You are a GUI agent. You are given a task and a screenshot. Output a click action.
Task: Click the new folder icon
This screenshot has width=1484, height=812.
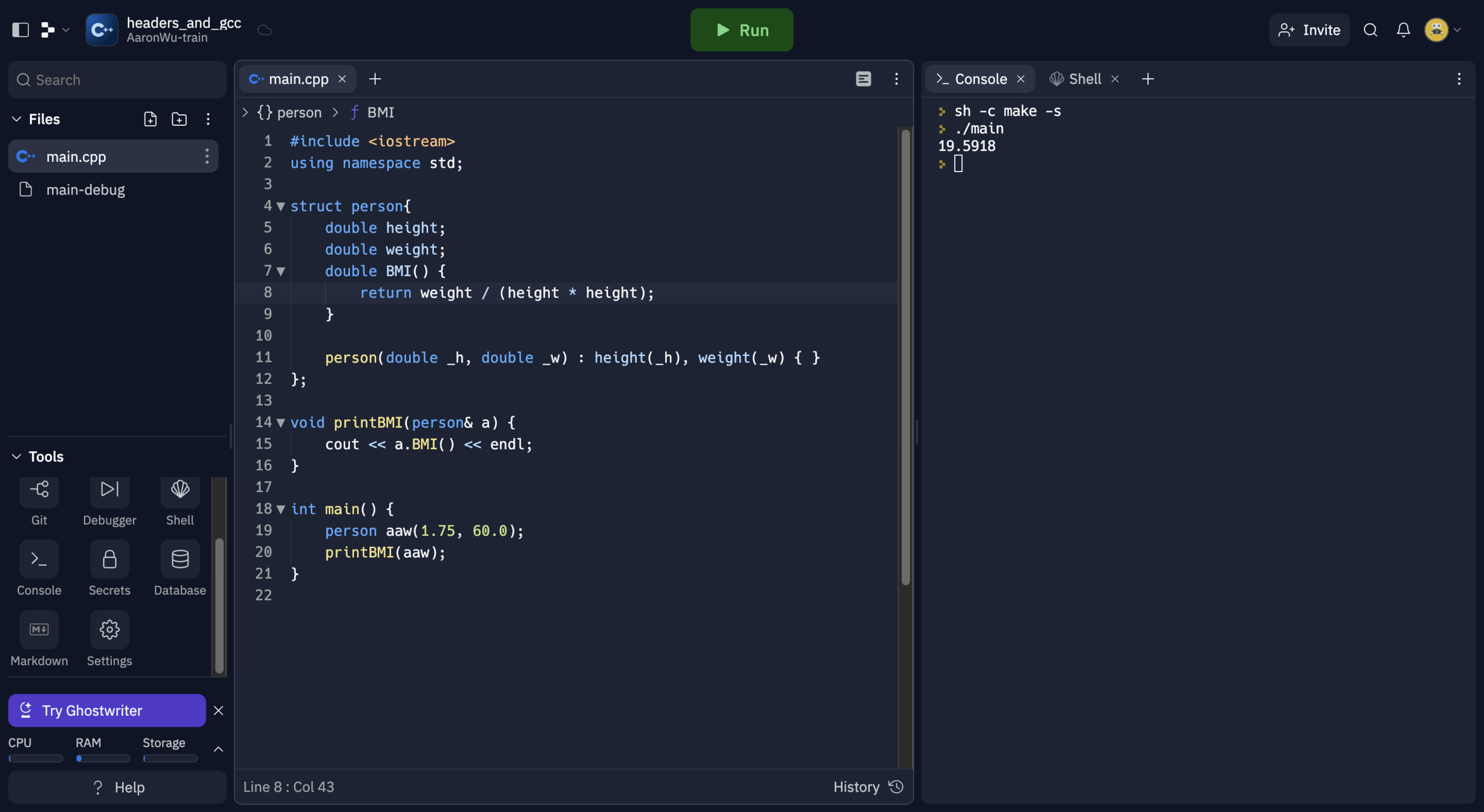tap(179, 119)
